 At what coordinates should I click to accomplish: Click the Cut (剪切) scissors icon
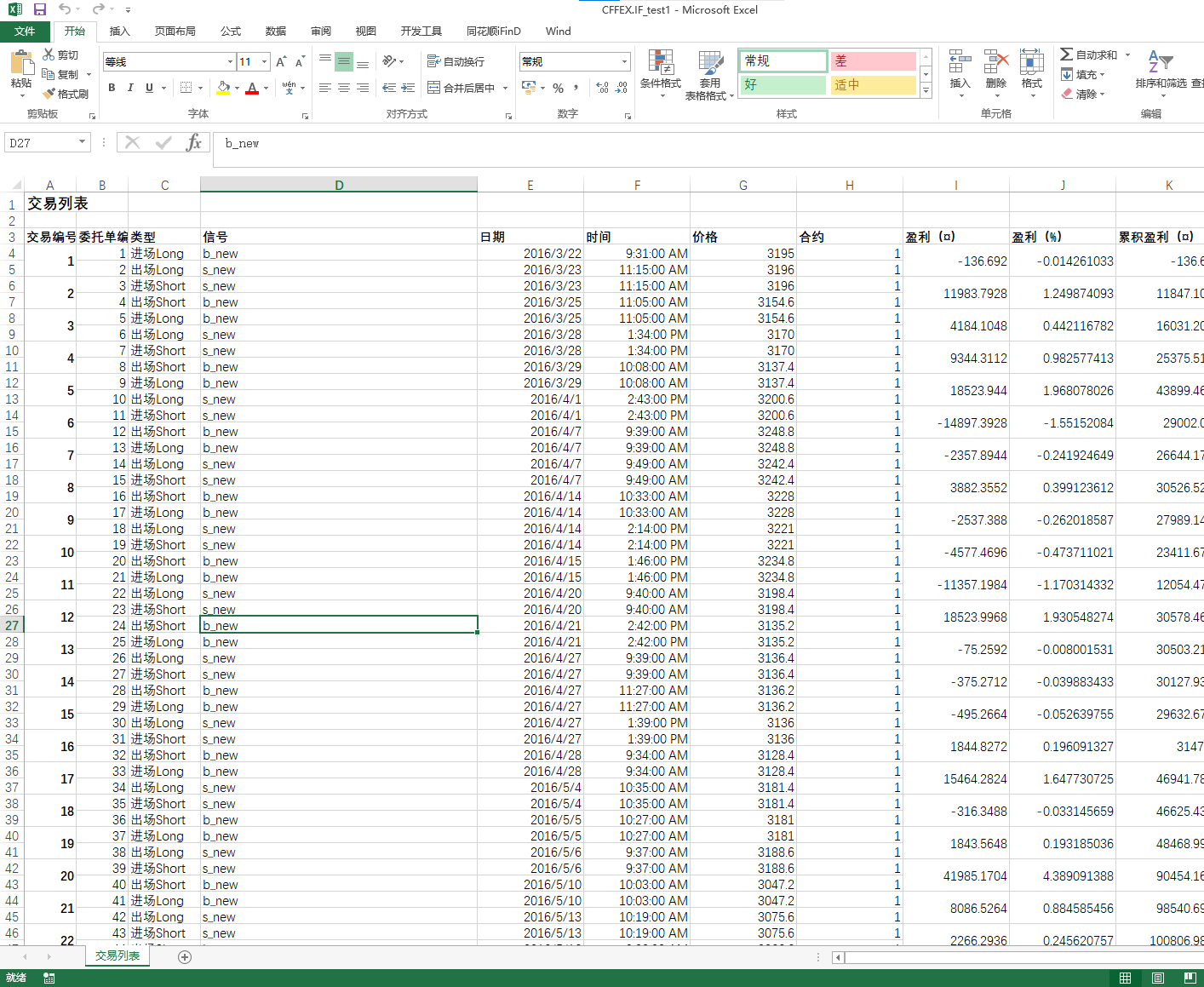49,55
